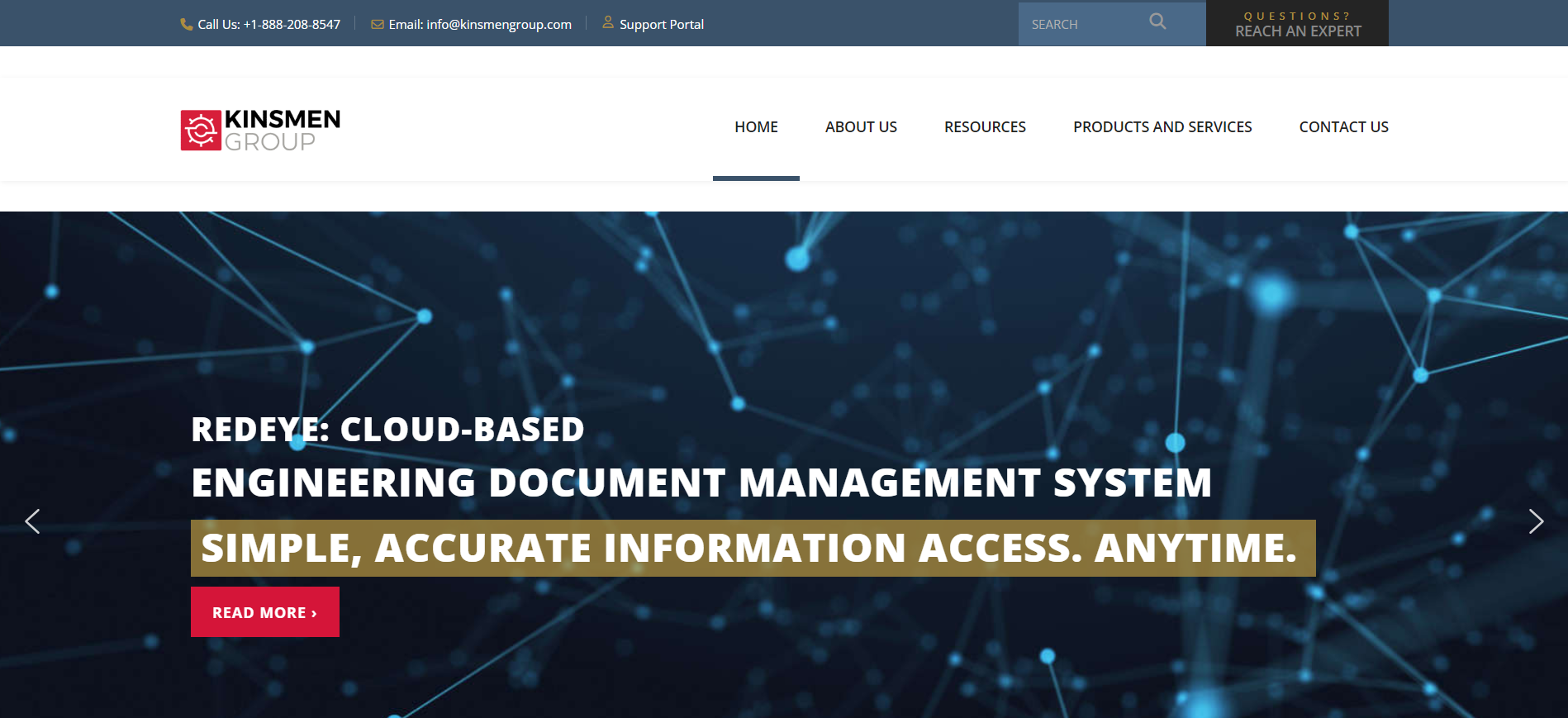This screenshot has width=1568, height=718.
Task: Expand the Products and Services menu
Action: click(x=1162, y=127)
